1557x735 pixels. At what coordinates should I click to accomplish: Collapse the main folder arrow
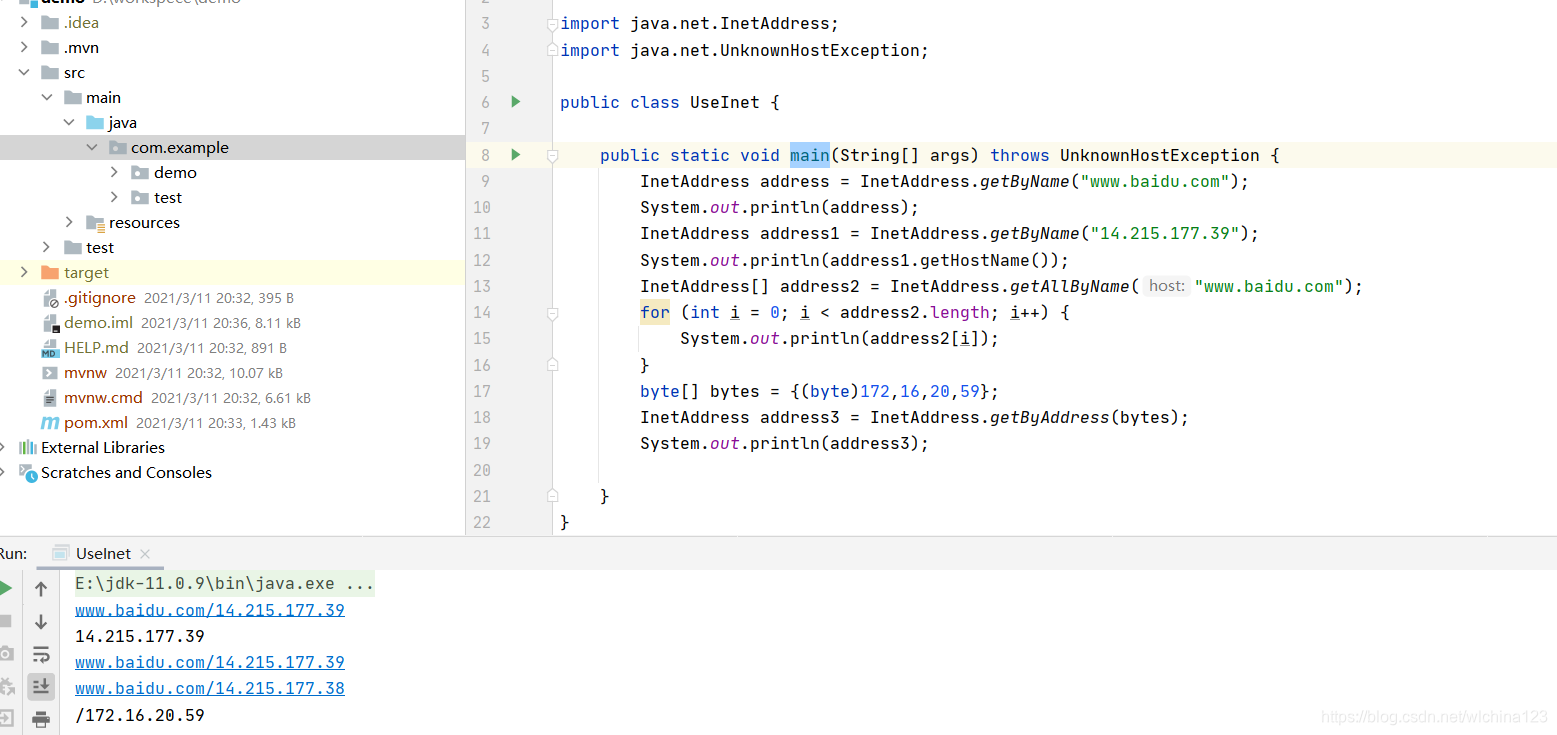(x=47, y=97)
